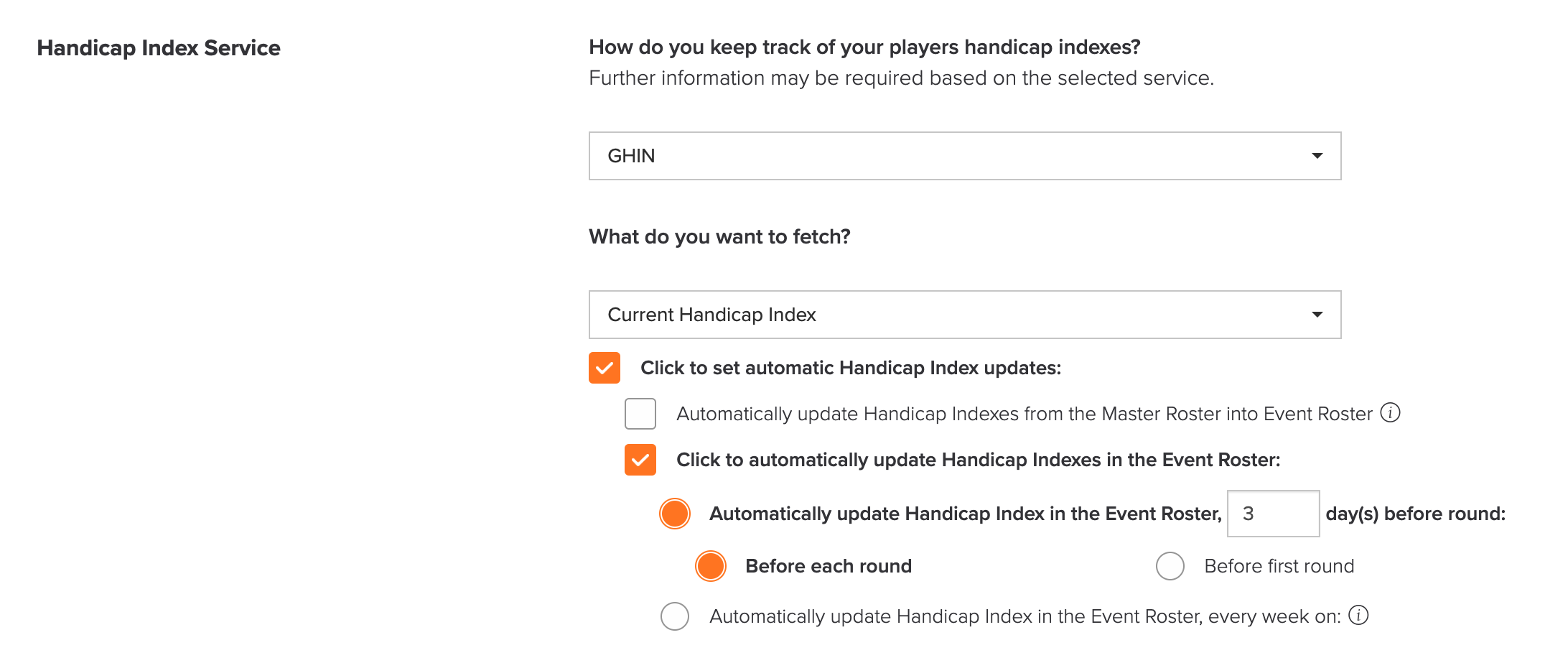Click the every week on option label
The height and width of the screenshot is (658, 1568).
[x=1025, y=616]
